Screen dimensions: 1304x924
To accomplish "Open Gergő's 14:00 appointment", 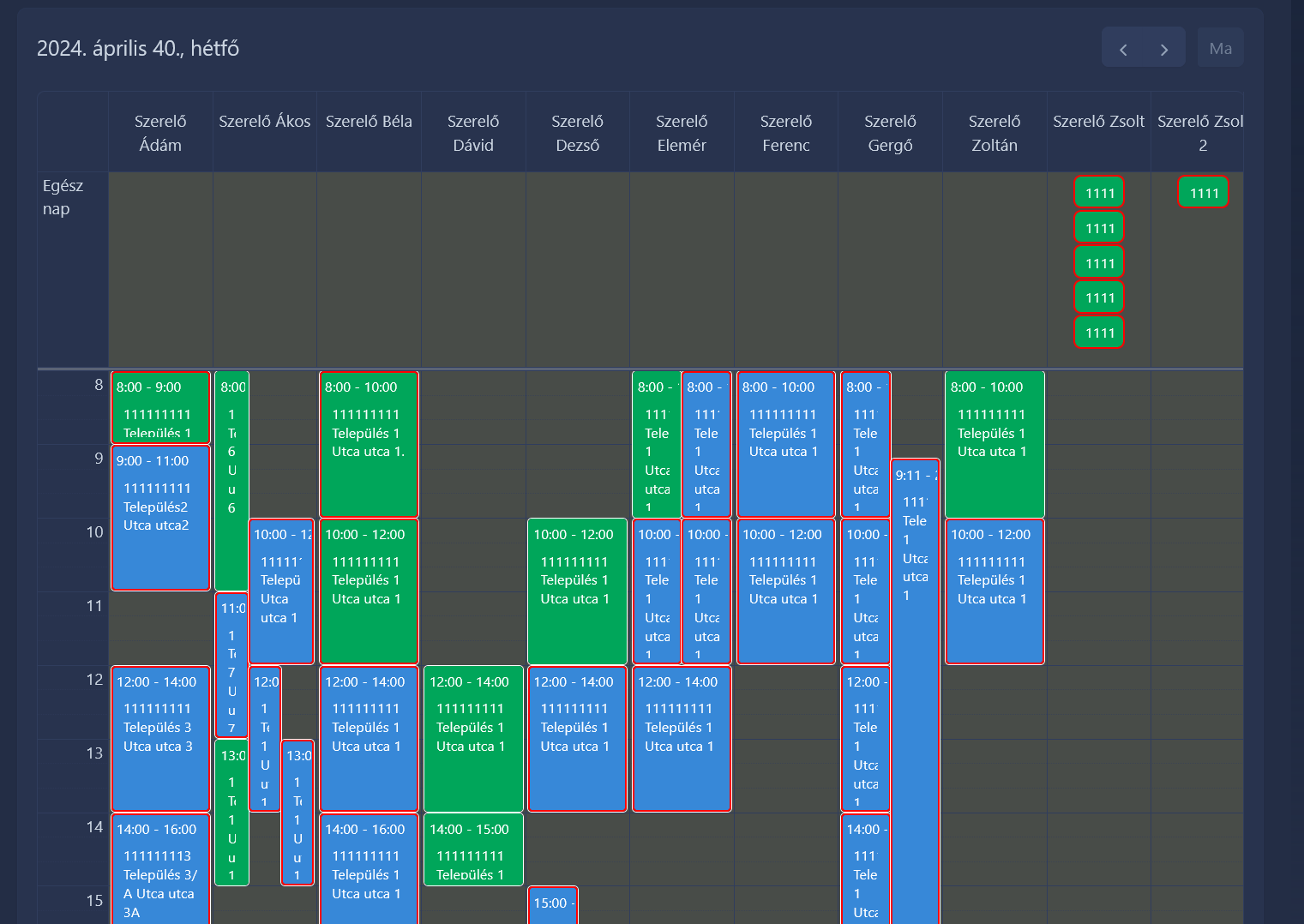I will coord(866,868).
